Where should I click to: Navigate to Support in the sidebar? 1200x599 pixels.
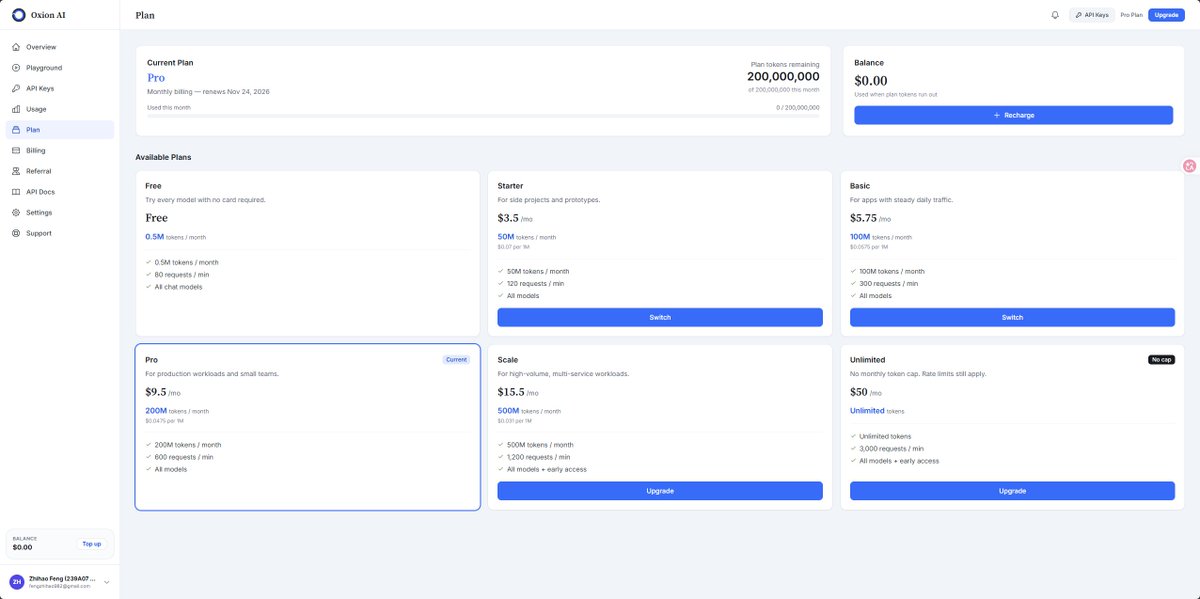tap(60, 233)
